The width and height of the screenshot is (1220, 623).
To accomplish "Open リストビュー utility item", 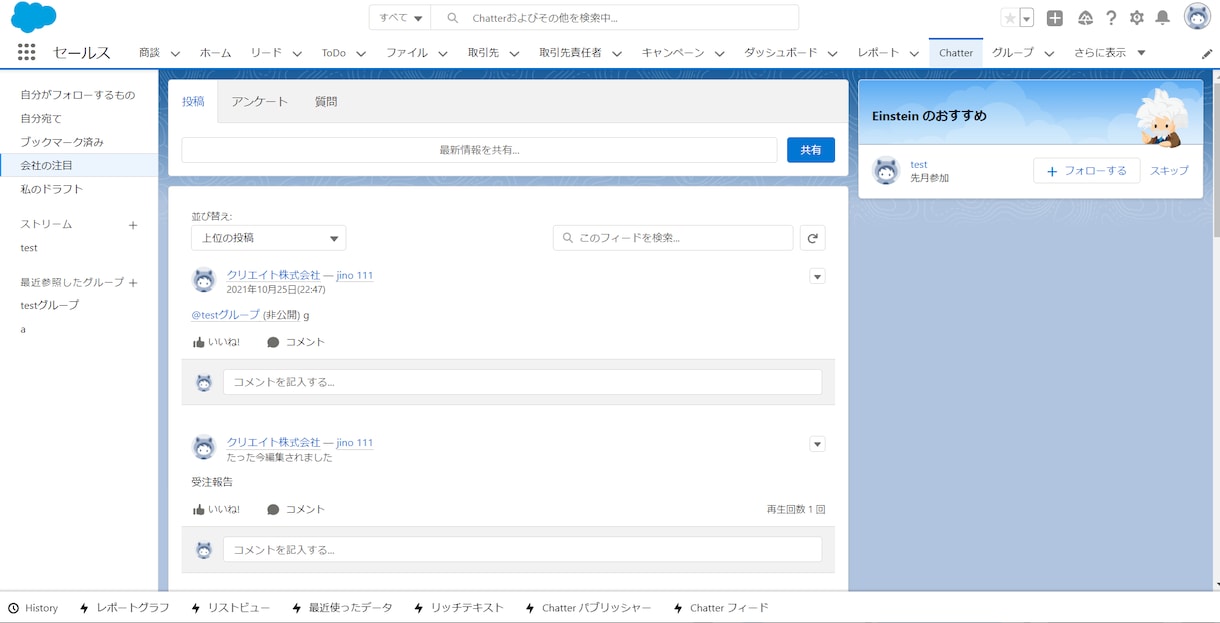I will coord(230,608).
